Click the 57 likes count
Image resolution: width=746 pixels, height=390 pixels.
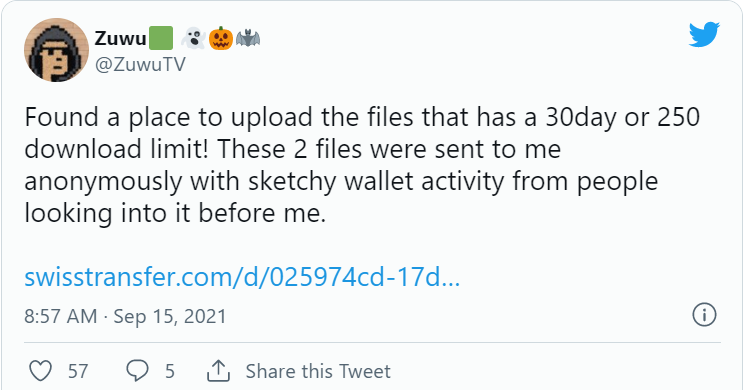coord(78,371)
